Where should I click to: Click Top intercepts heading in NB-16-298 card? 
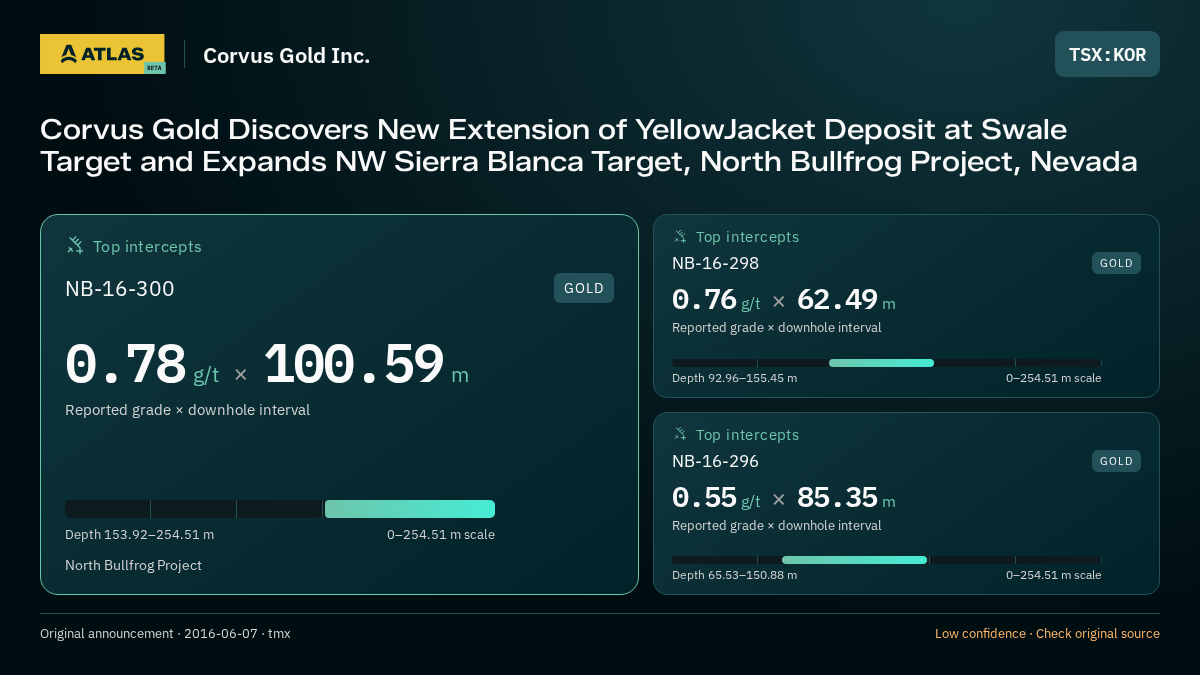(x=748, y=237)
